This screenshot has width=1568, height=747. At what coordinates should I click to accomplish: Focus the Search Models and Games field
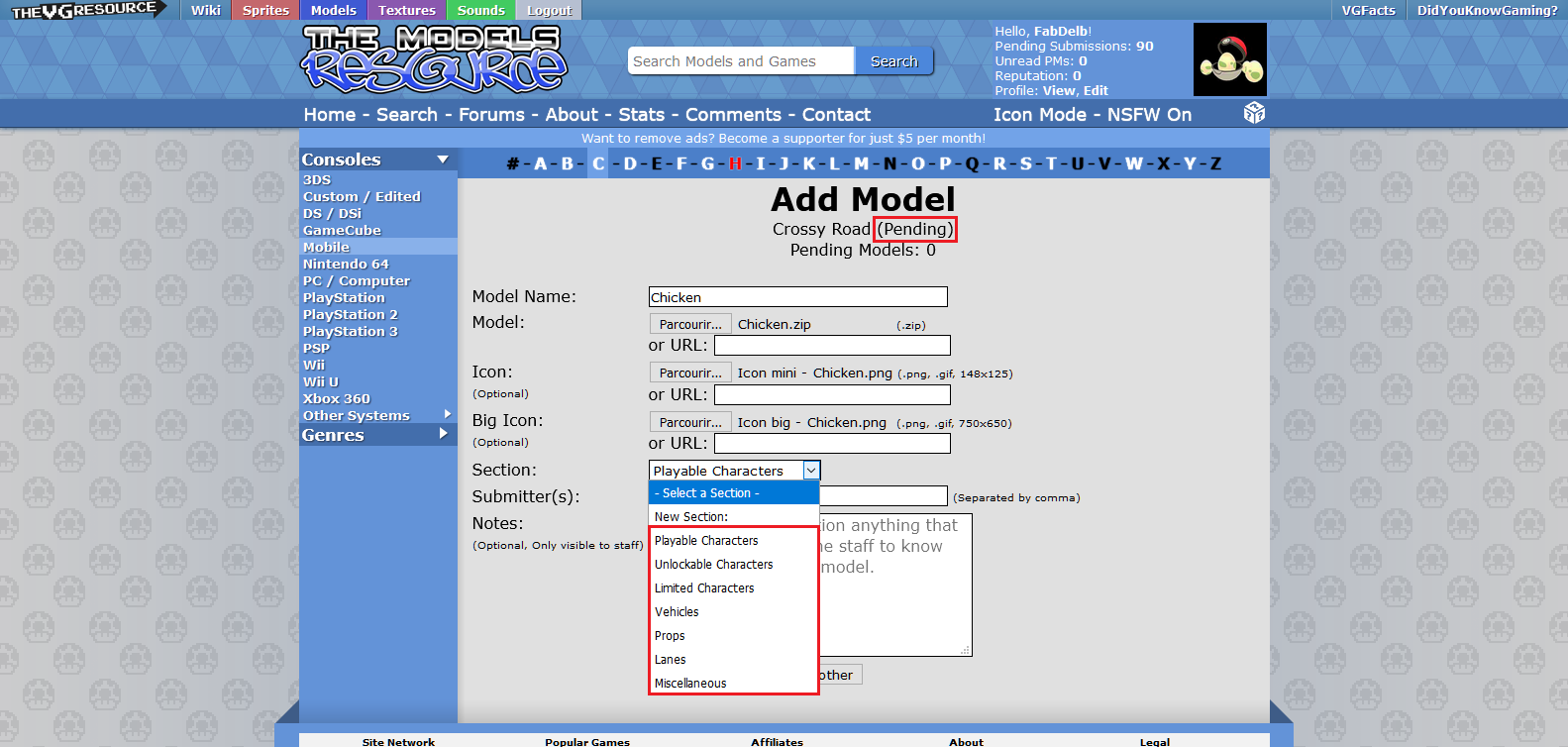[741, 61]
